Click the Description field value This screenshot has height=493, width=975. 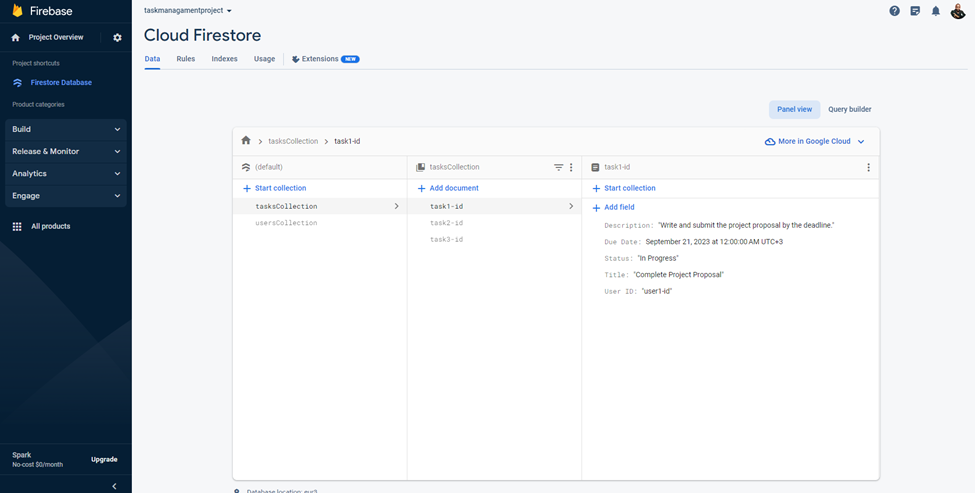click(x=746, y=226)
